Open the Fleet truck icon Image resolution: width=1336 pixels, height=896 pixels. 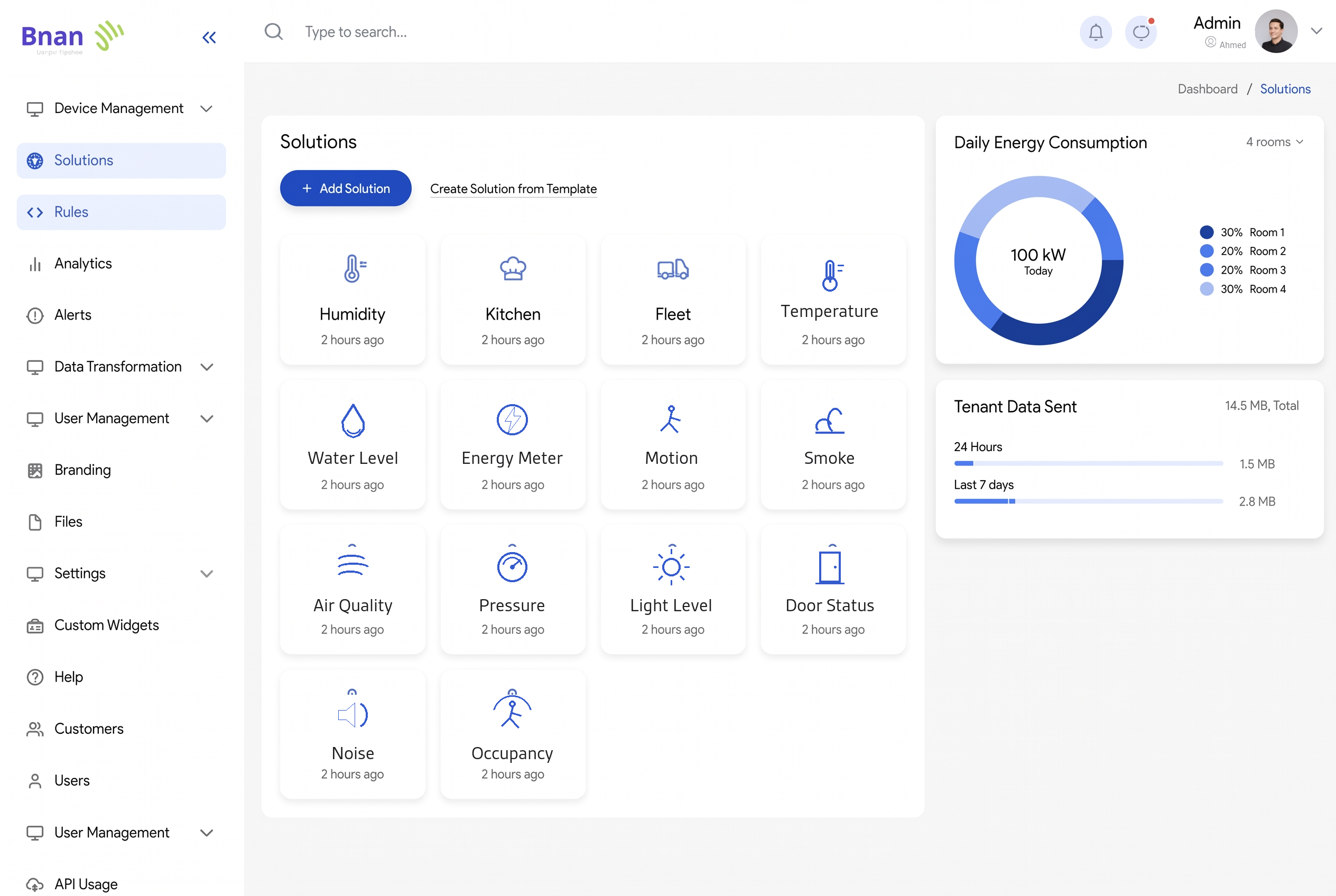[673, 268]
